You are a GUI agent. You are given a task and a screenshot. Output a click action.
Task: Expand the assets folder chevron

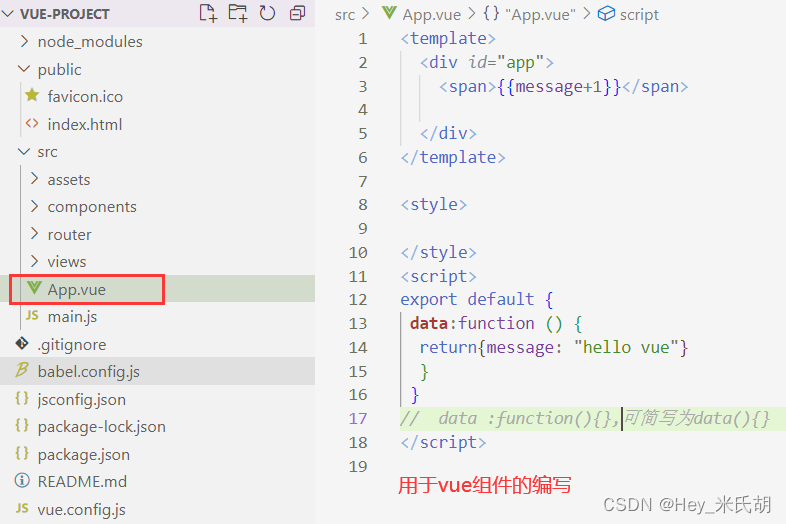(x=34, y=179)
